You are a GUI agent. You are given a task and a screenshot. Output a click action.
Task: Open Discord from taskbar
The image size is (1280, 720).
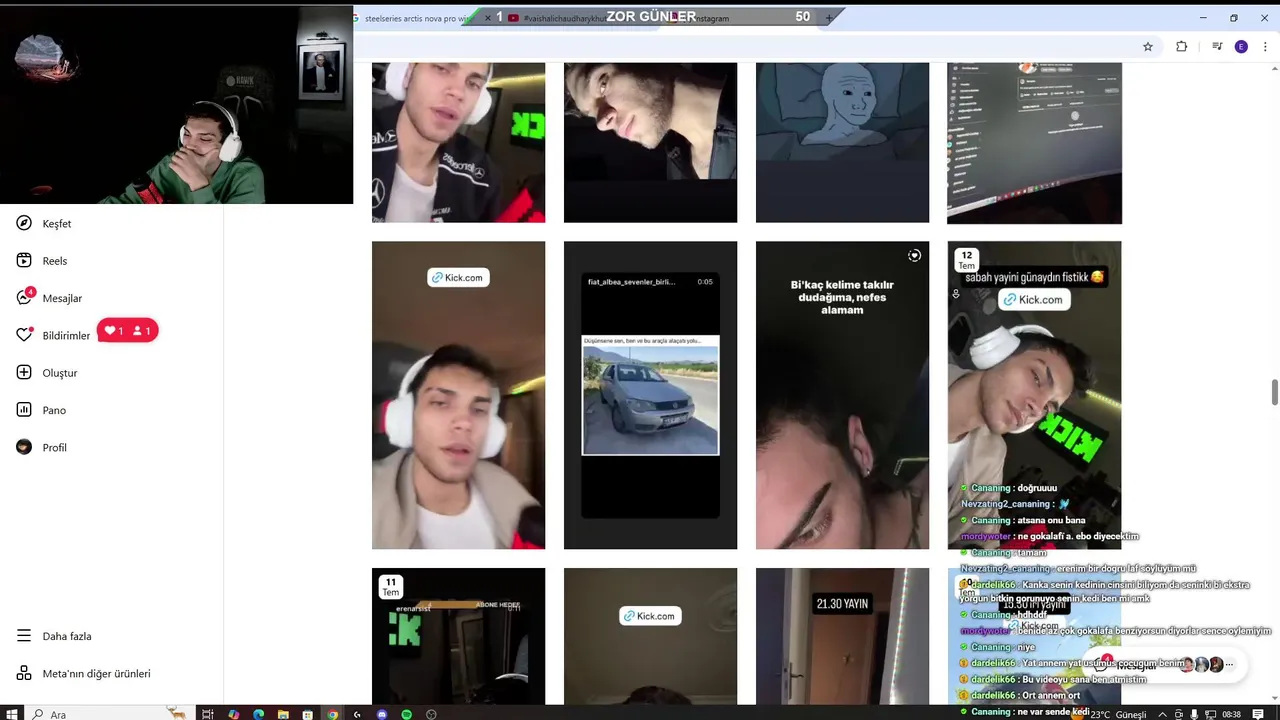coord(382,714)
